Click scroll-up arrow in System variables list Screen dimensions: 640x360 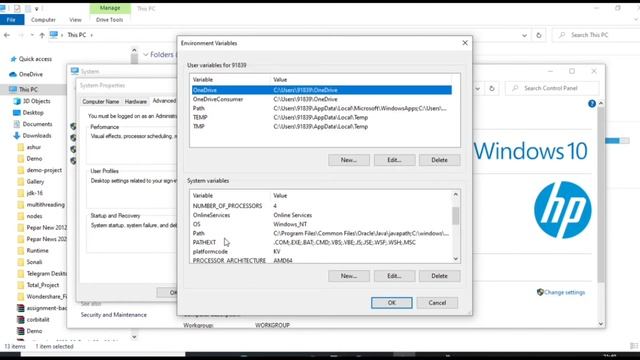point(456,195)
